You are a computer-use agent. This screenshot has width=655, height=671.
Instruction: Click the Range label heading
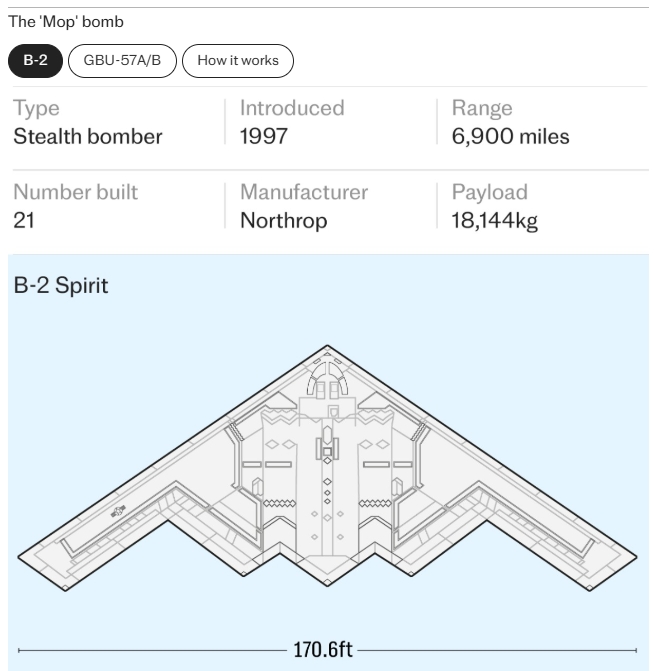pos(482,108)
